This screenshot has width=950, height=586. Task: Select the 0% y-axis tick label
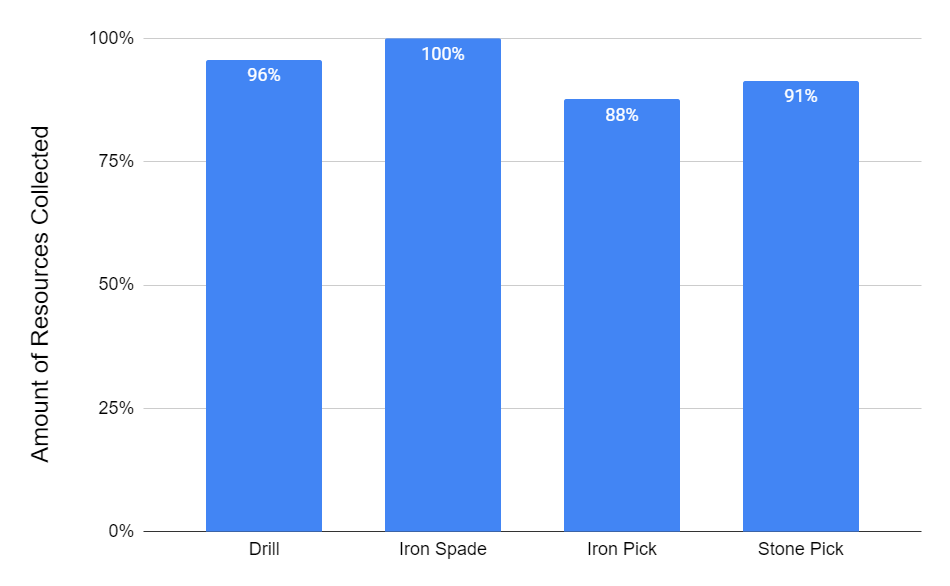coord(121,531)
